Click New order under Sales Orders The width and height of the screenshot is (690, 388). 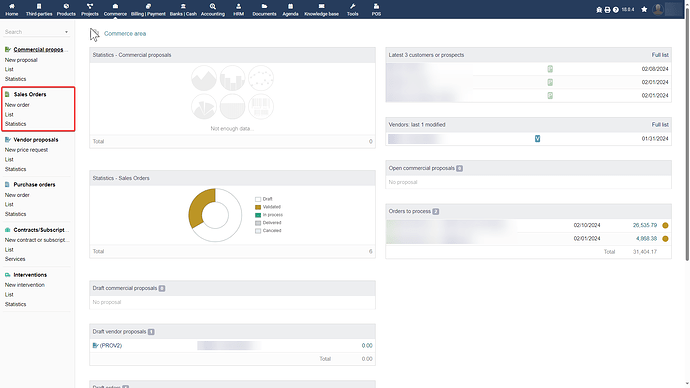click(x=17, y=105)
